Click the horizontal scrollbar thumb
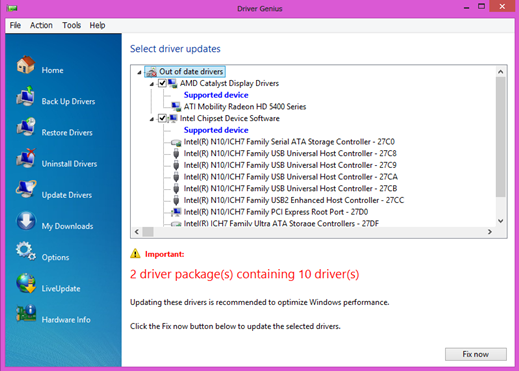Screen dimensions: 519x371 tap(148, 232)
